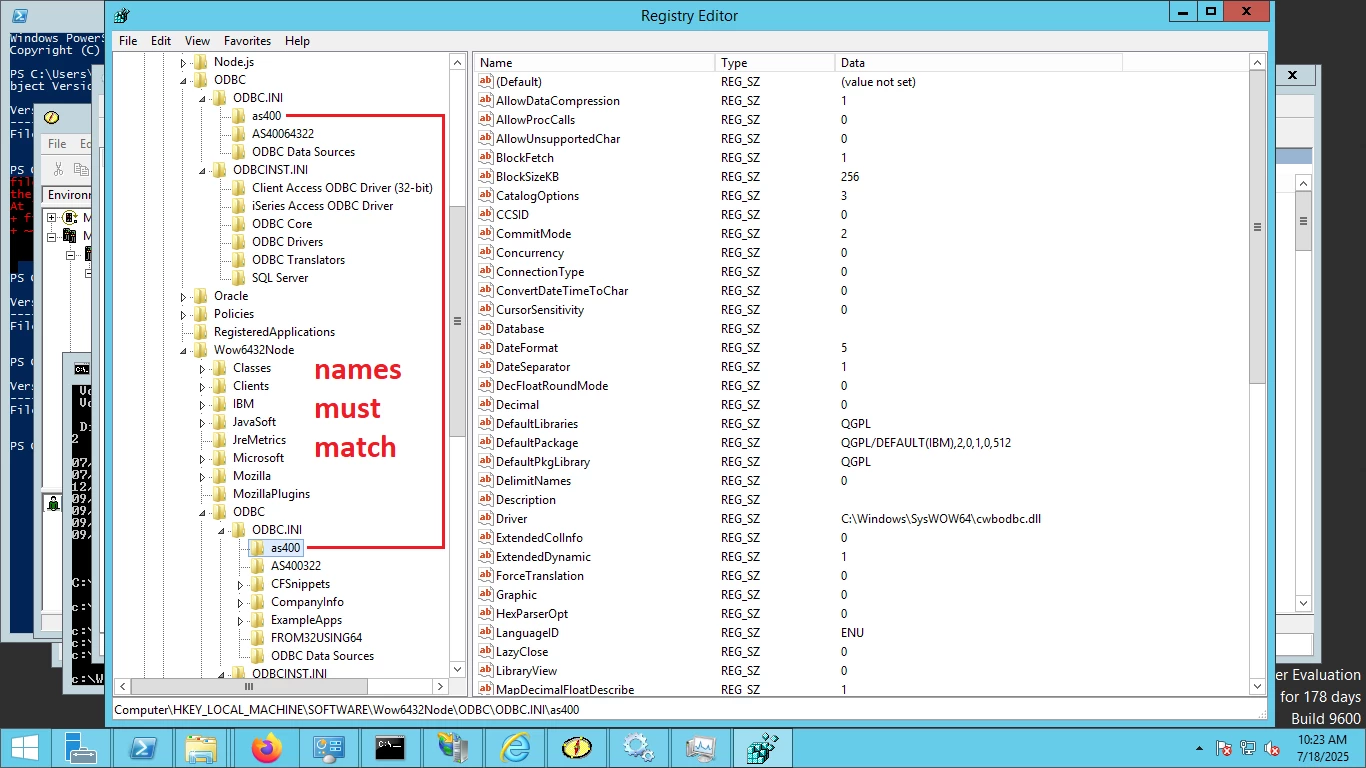This screenshot has height=768, width=1366.
Task: Open the Favorites menu
Action: [247, 41]
